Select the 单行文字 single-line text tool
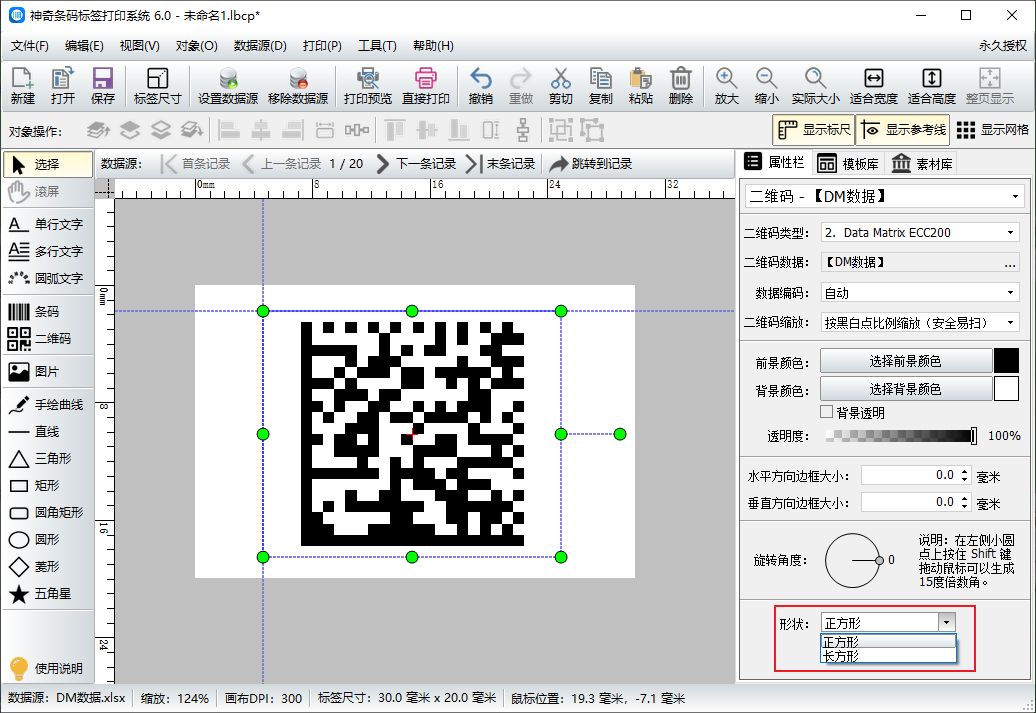1036x713 pixels. (46, 224)
